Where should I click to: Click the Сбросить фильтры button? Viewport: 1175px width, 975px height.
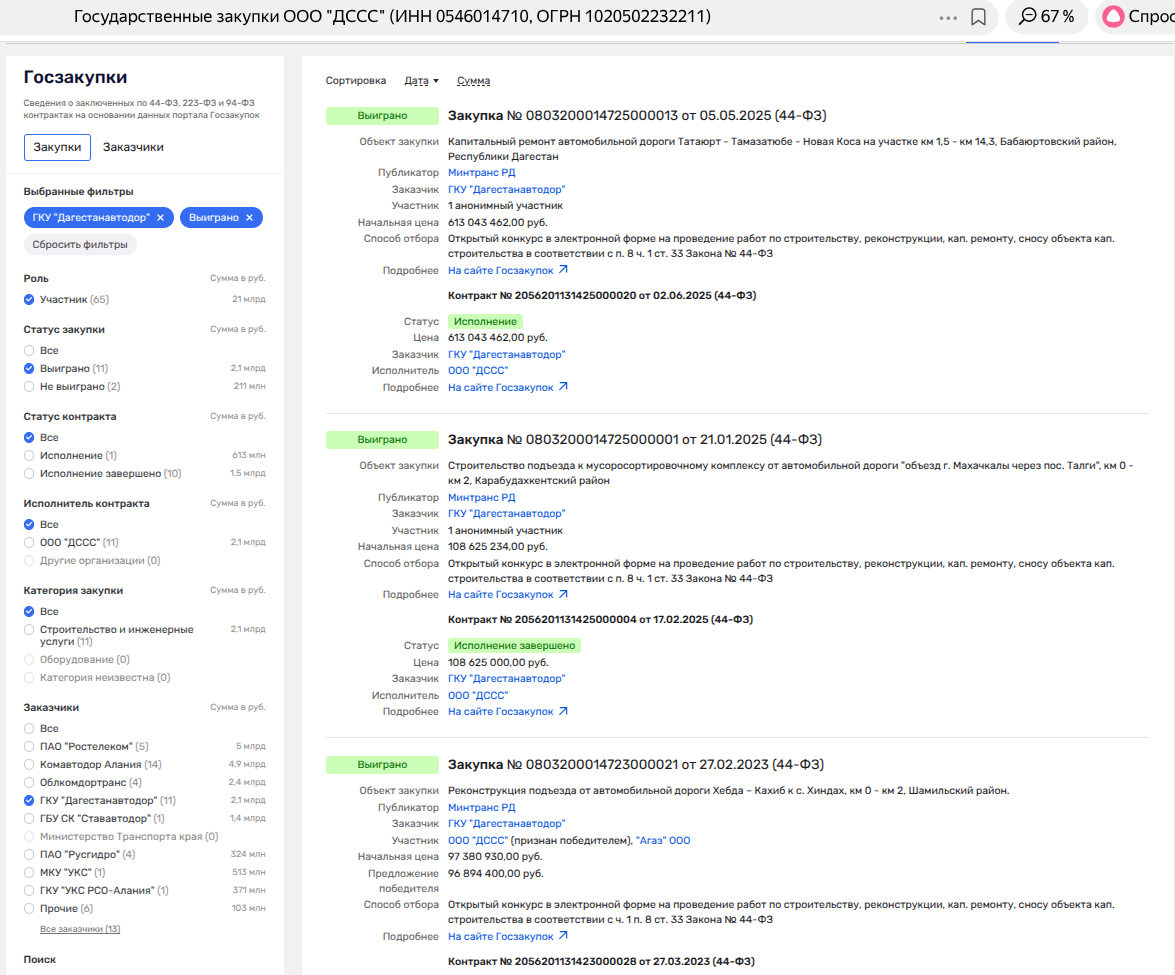coord(80,245)
